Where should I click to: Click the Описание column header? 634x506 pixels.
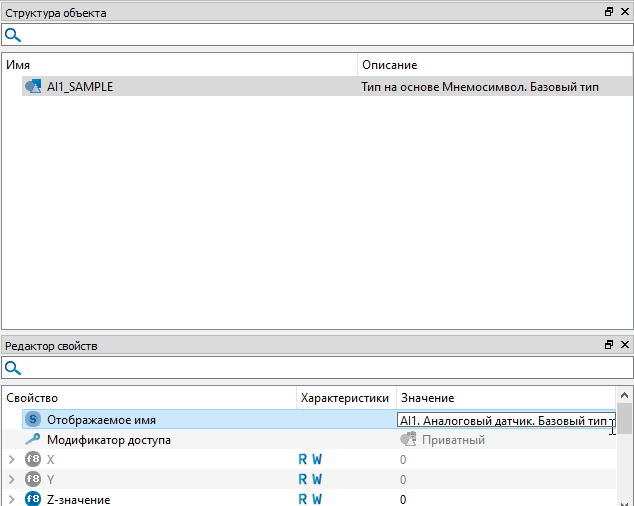coord(495,65)
